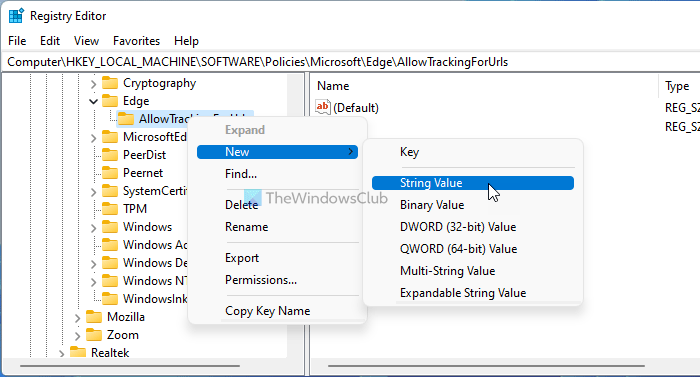This screenshot has width=700, height=377.
Task: Open the View menu
Action: point(86,41)
